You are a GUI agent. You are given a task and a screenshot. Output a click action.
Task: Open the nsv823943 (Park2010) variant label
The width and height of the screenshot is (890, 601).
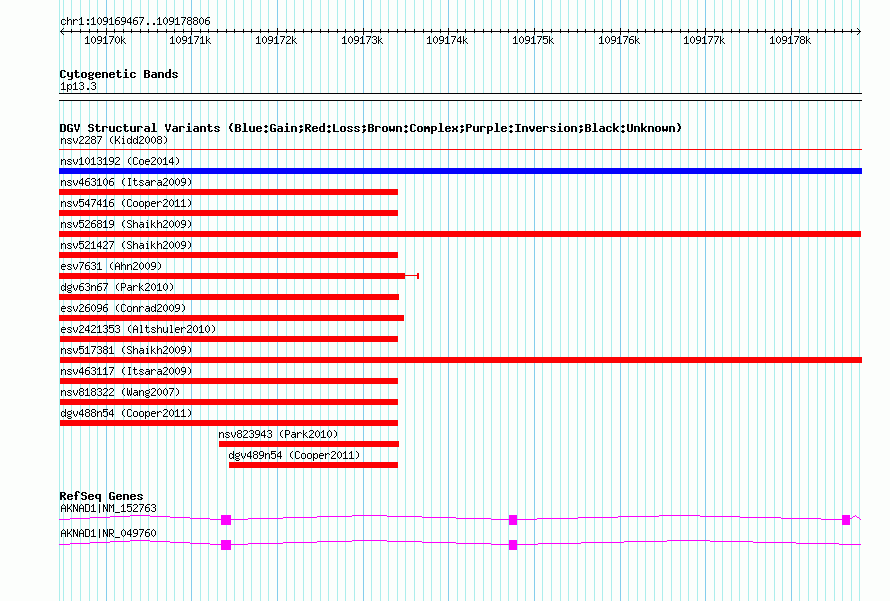(x=278, y=434)
